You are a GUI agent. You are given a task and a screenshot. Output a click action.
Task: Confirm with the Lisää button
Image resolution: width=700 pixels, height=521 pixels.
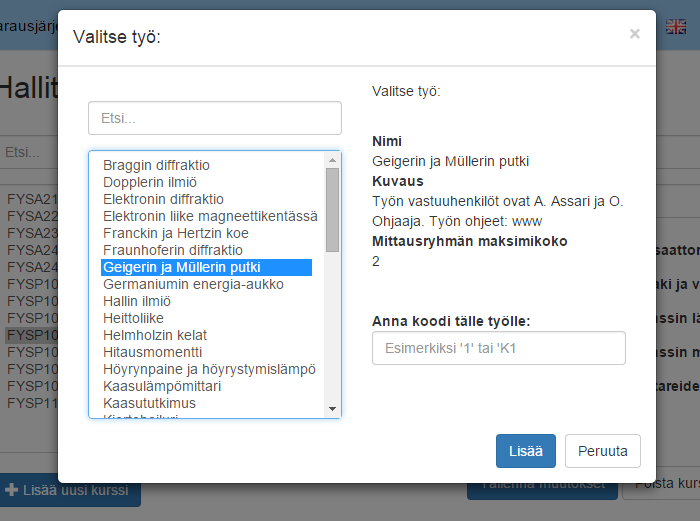[525, 451]
